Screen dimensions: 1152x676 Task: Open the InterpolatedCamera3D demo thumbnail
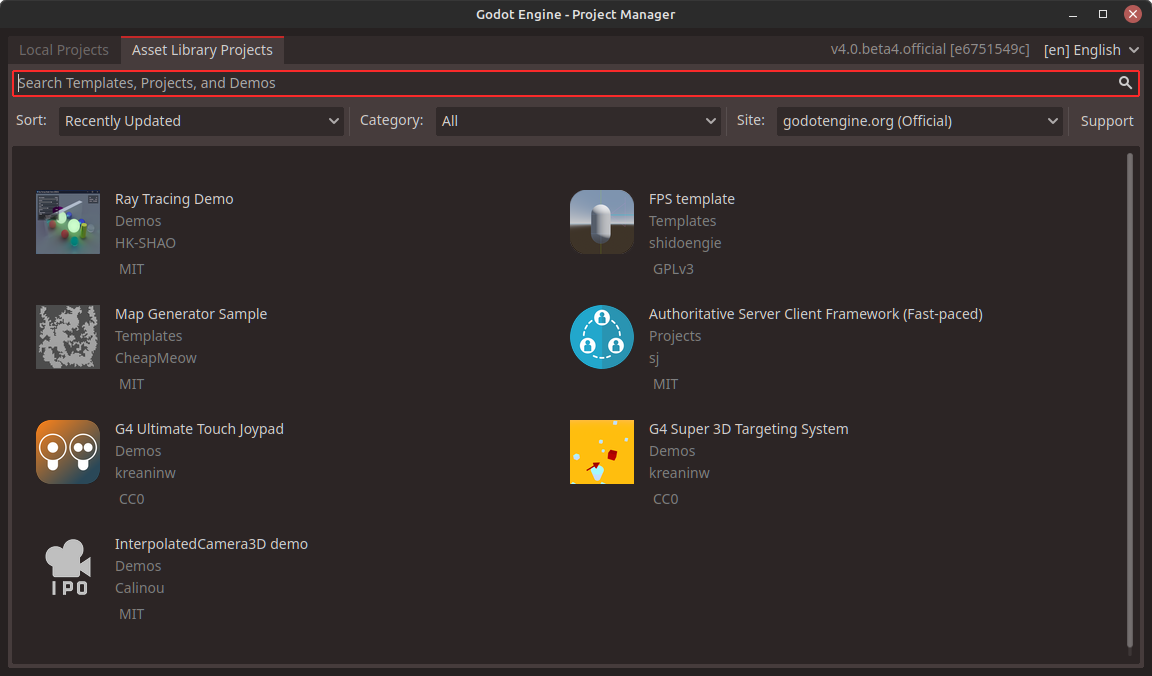pyautogui.click(x=67, y=566)
